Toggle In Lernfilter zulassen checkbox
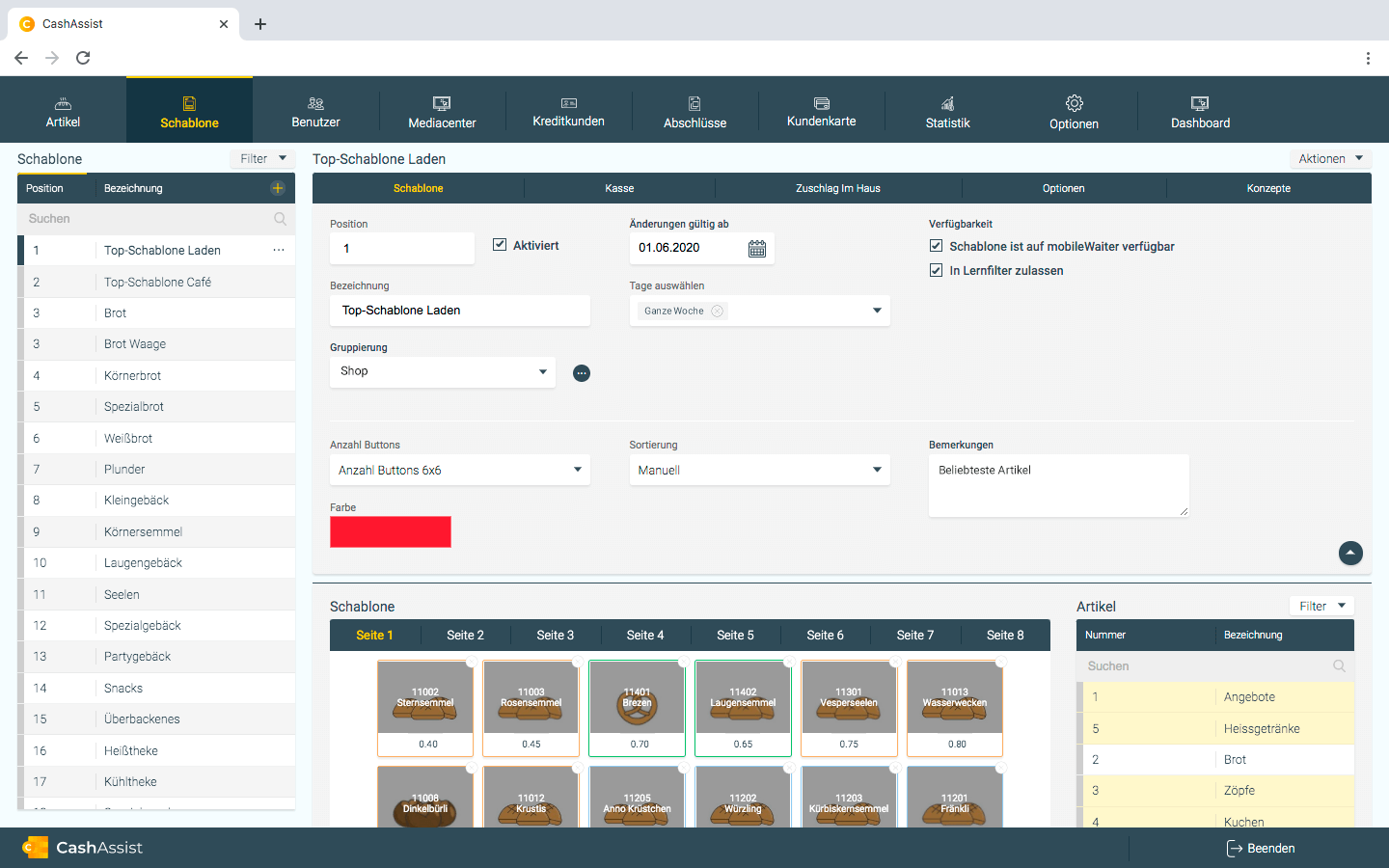Image resolution: width=1389 pixels, height=868 pixels. pos(936,270)
